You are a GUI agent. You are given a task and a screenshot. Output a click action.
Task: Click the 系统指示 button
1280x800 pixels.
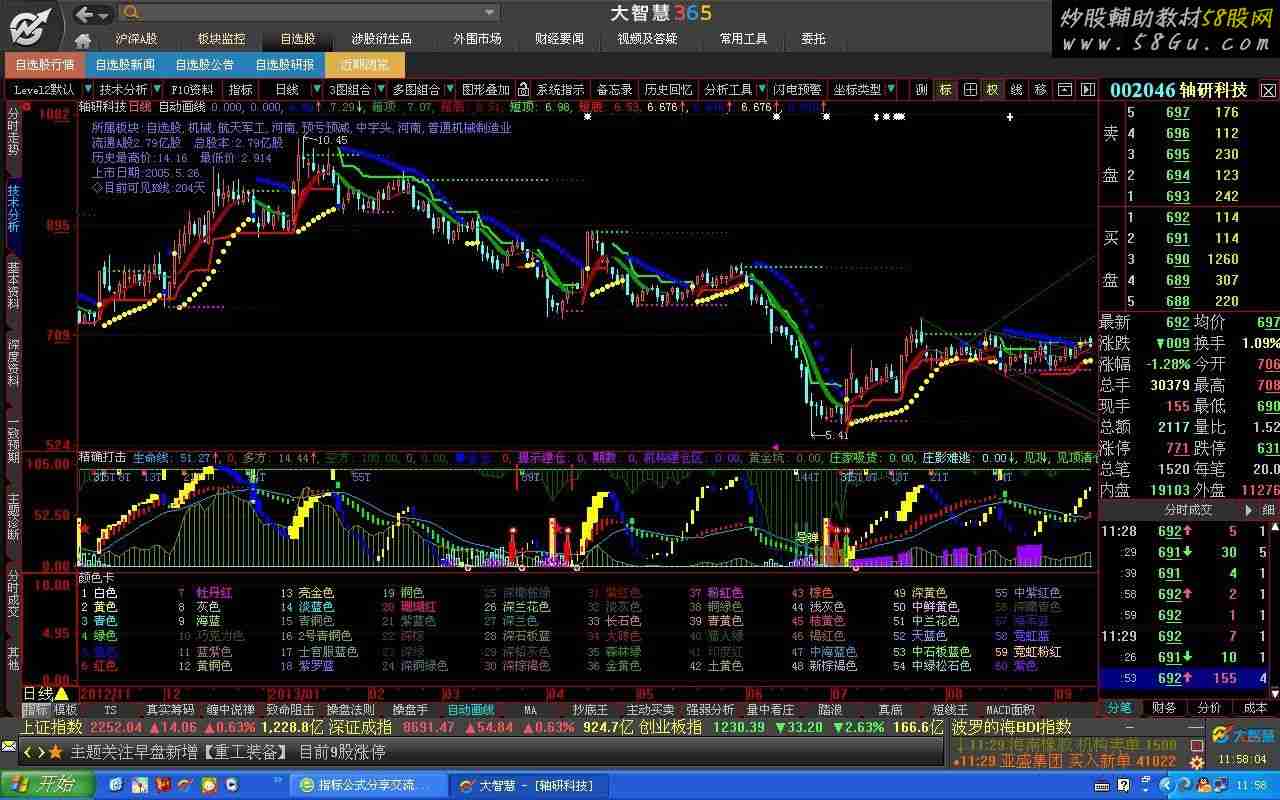(x=560, y=89)
